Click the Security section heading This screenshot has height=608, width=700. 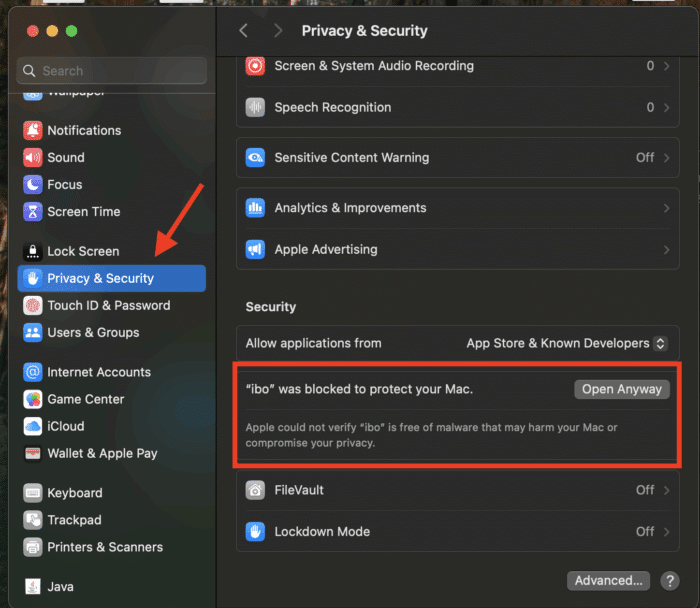tap(271, 307)
